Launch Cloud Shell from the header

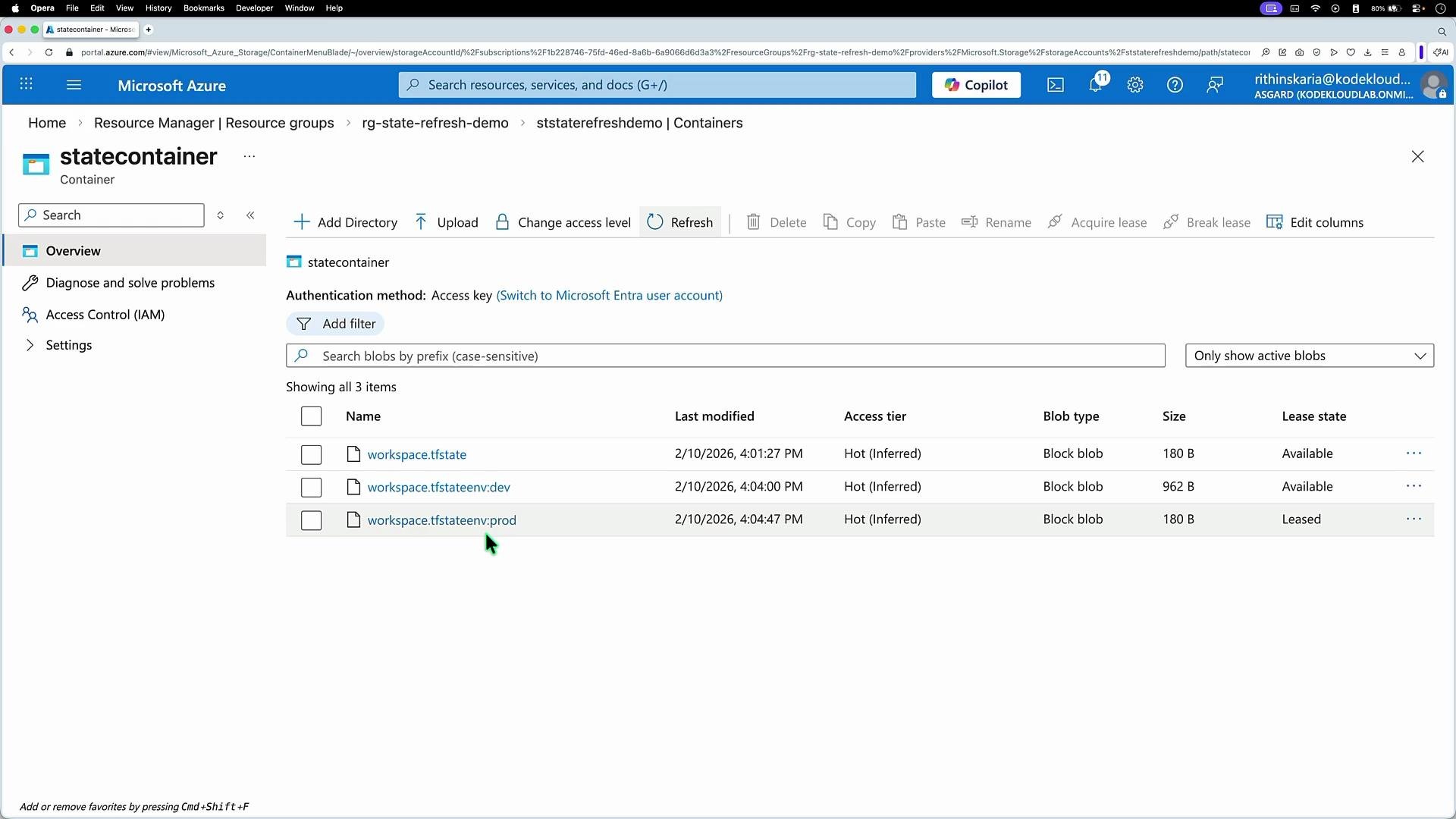[1056, 85]
